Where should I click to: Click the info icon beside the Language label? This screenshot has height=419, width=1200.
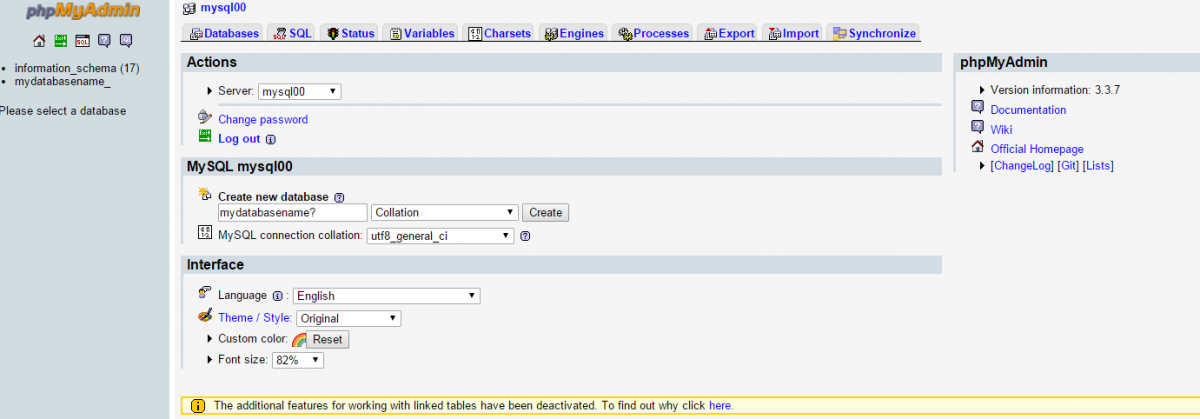[277, 296]
